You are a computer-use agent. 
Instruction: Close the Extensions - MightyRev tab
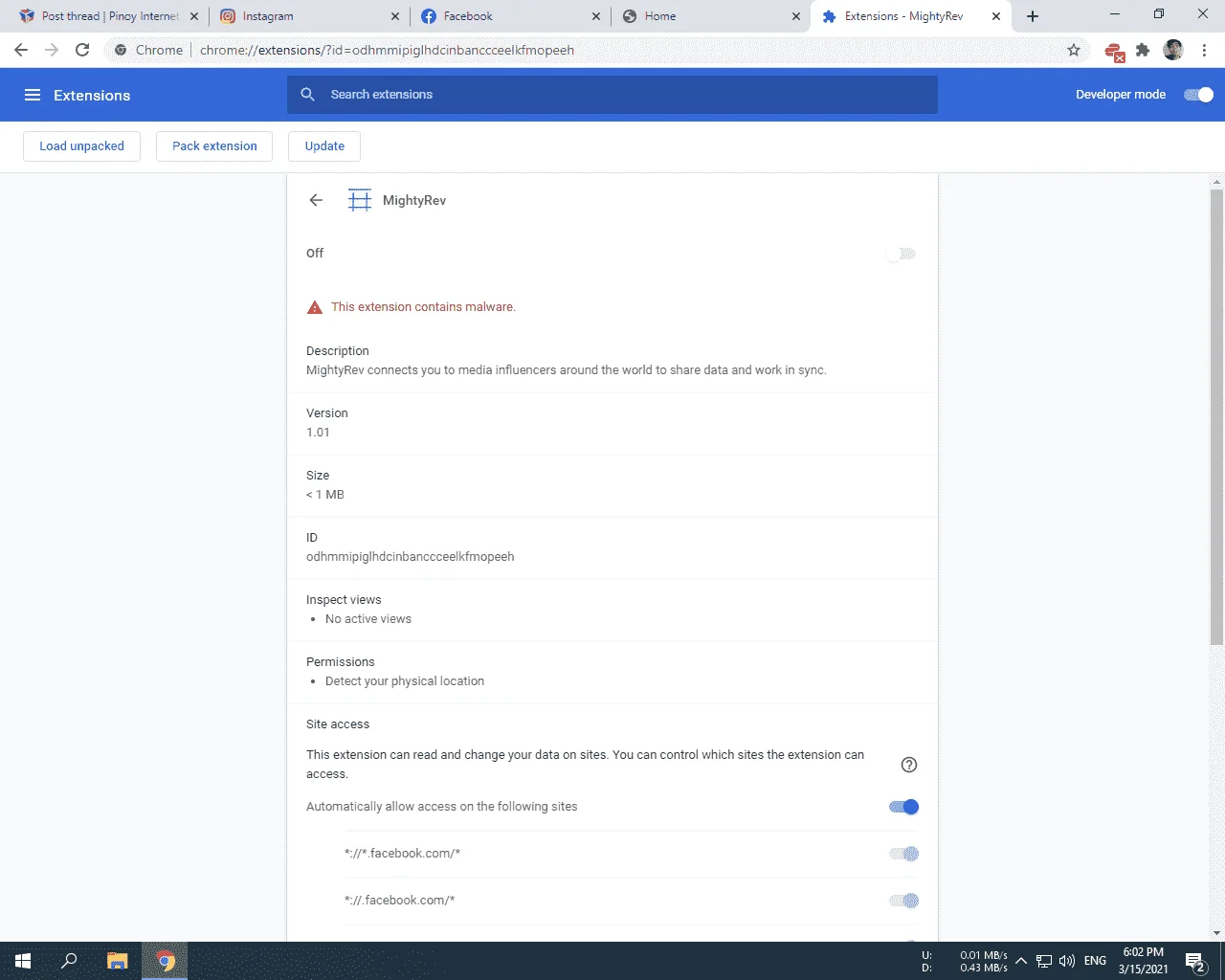[x=996, y=16]
